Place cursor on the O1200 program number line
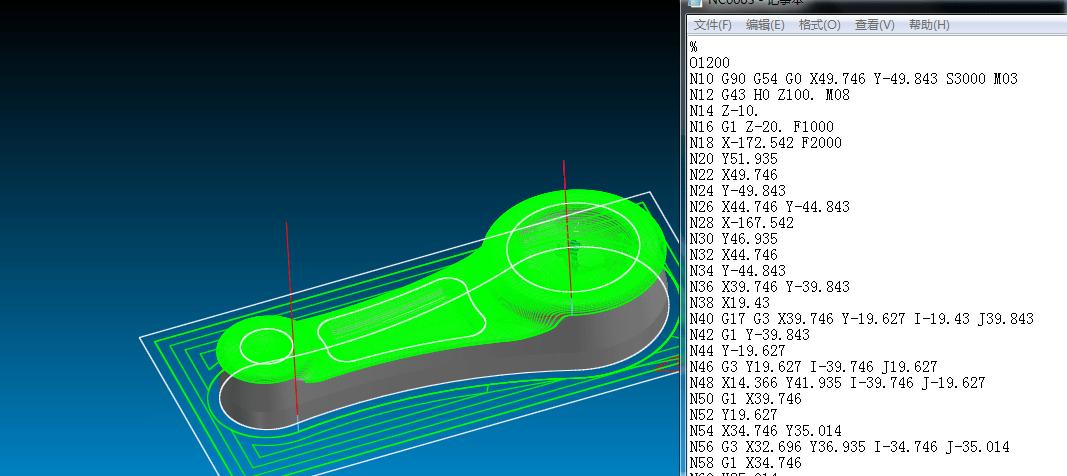Screen dimensions: 1067x476 710,63
